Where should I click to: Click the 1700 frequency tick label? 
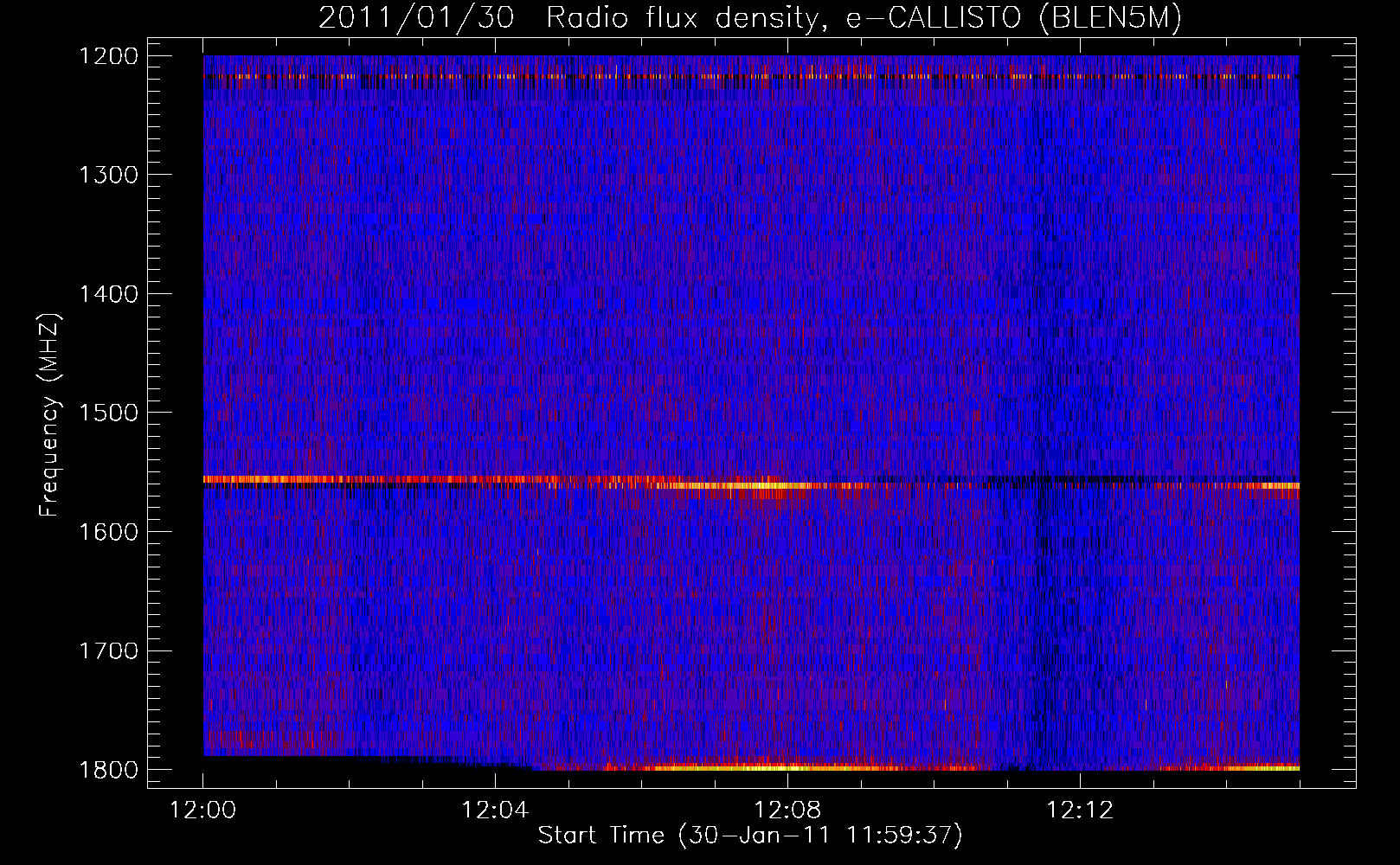point(108,650)
